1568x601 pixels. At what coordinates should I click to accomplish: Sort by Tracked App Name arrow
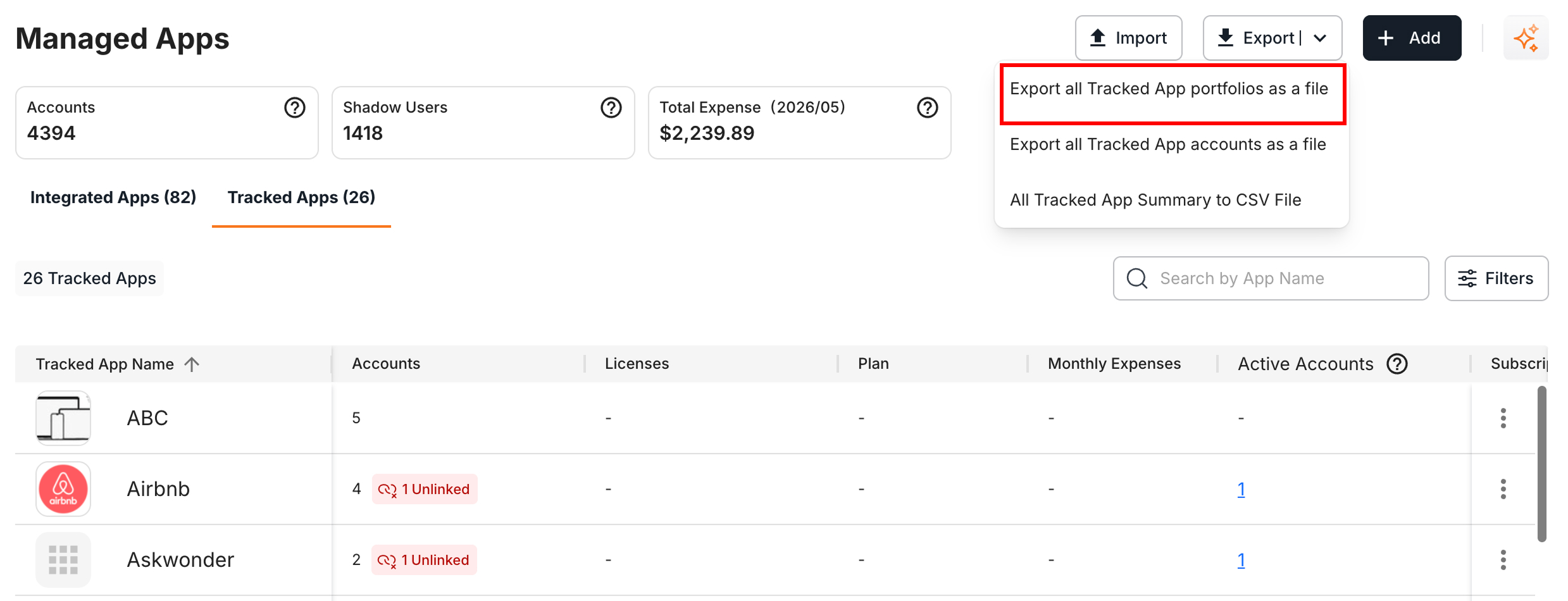192,364
